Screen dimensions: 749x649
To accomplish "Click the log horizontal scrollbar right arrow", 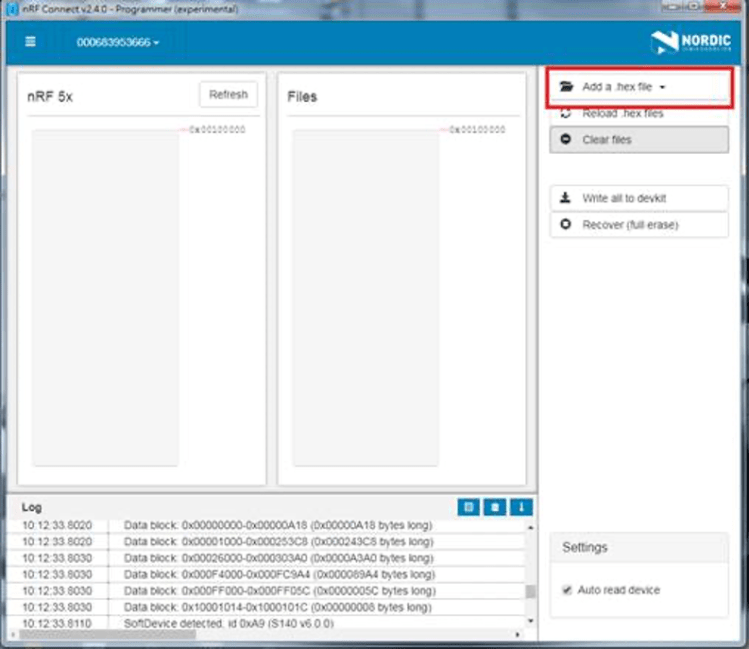I will (x=518, y=635).
